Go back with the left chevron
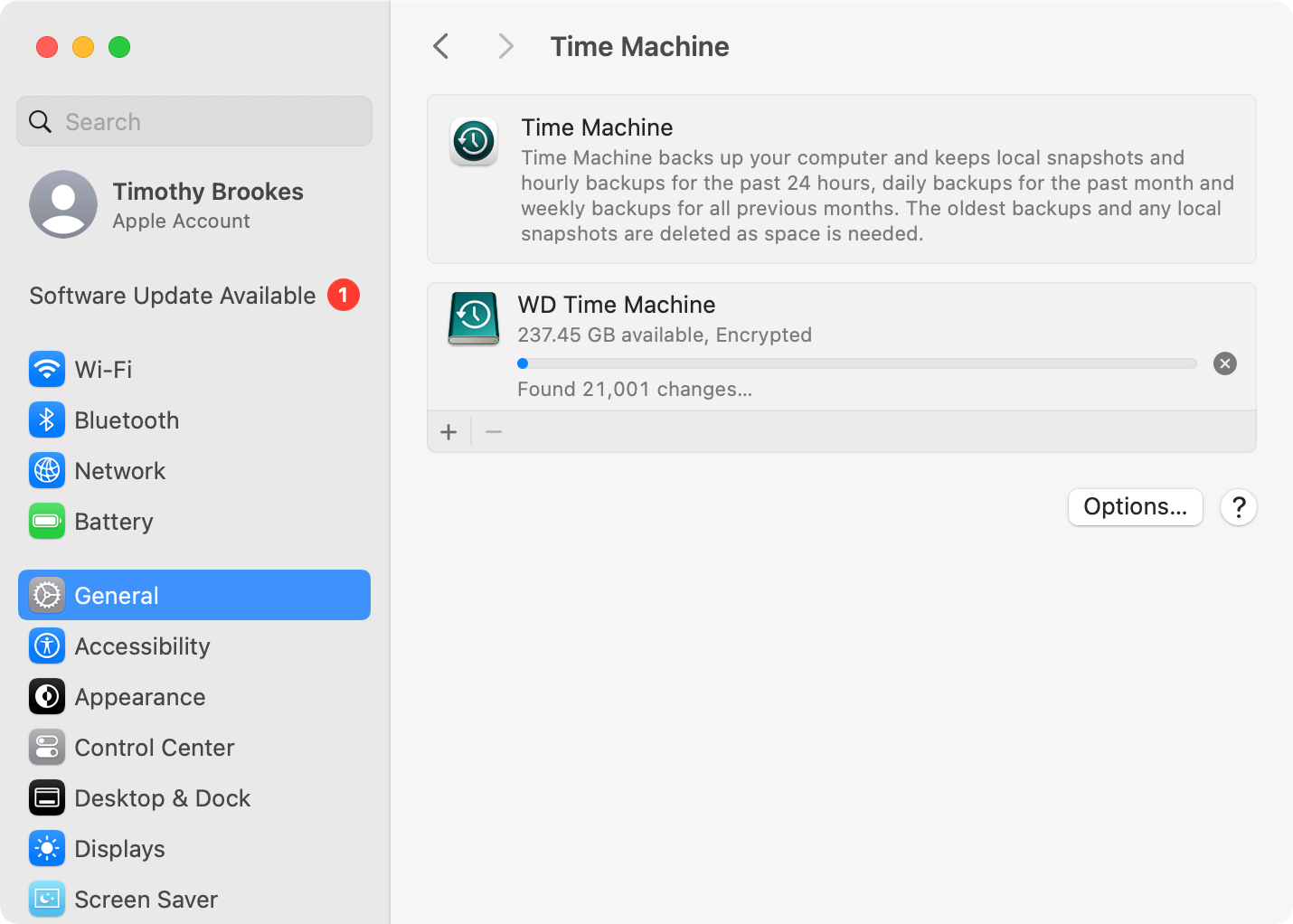This screenshot has height=924, width=1293. coord(441,46)
